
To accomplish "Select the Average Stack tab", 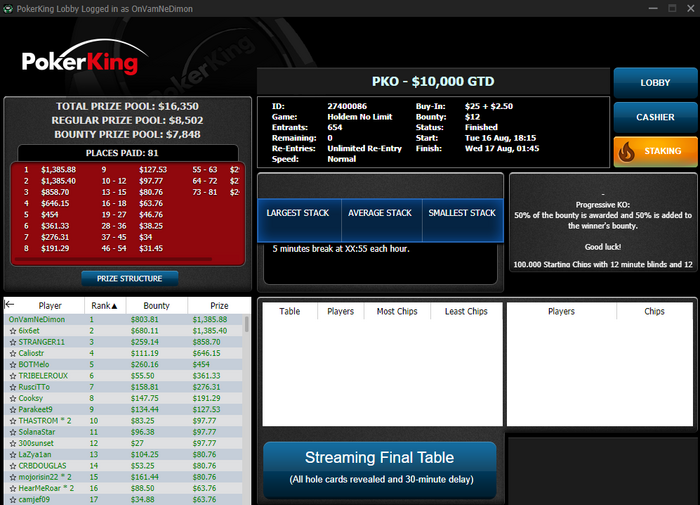I will coord(380,220).
